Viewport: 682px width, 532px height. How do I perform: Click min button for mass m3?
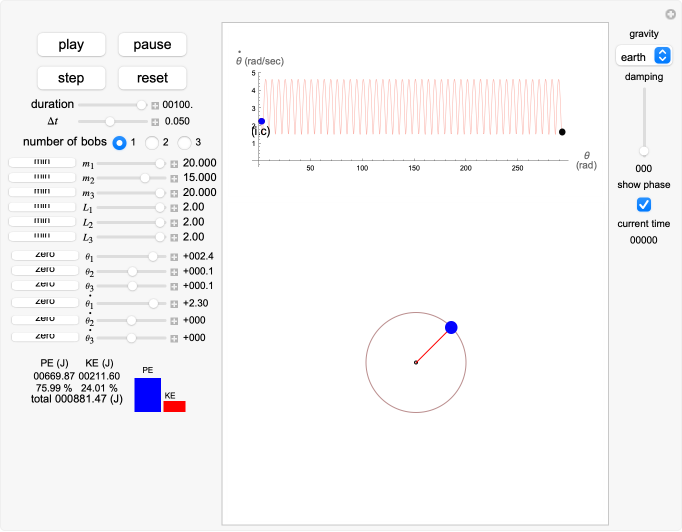[42, 192]
